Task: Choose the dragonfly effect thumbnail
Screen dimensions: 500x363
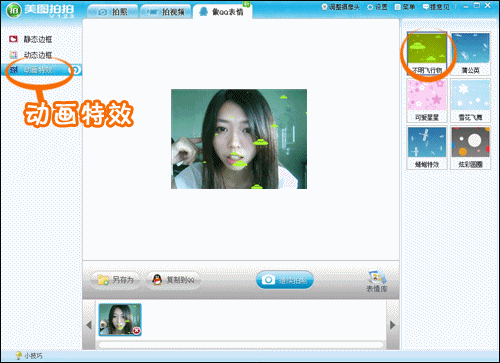Action: click(427, 148)
